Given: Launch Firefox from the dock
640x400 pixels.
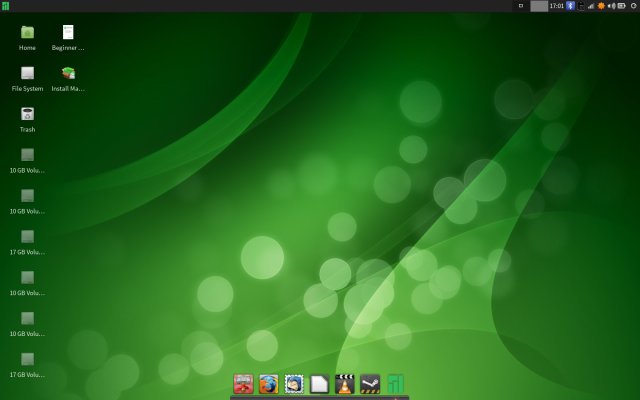Looking at the screenshot, I should (268, 384).
